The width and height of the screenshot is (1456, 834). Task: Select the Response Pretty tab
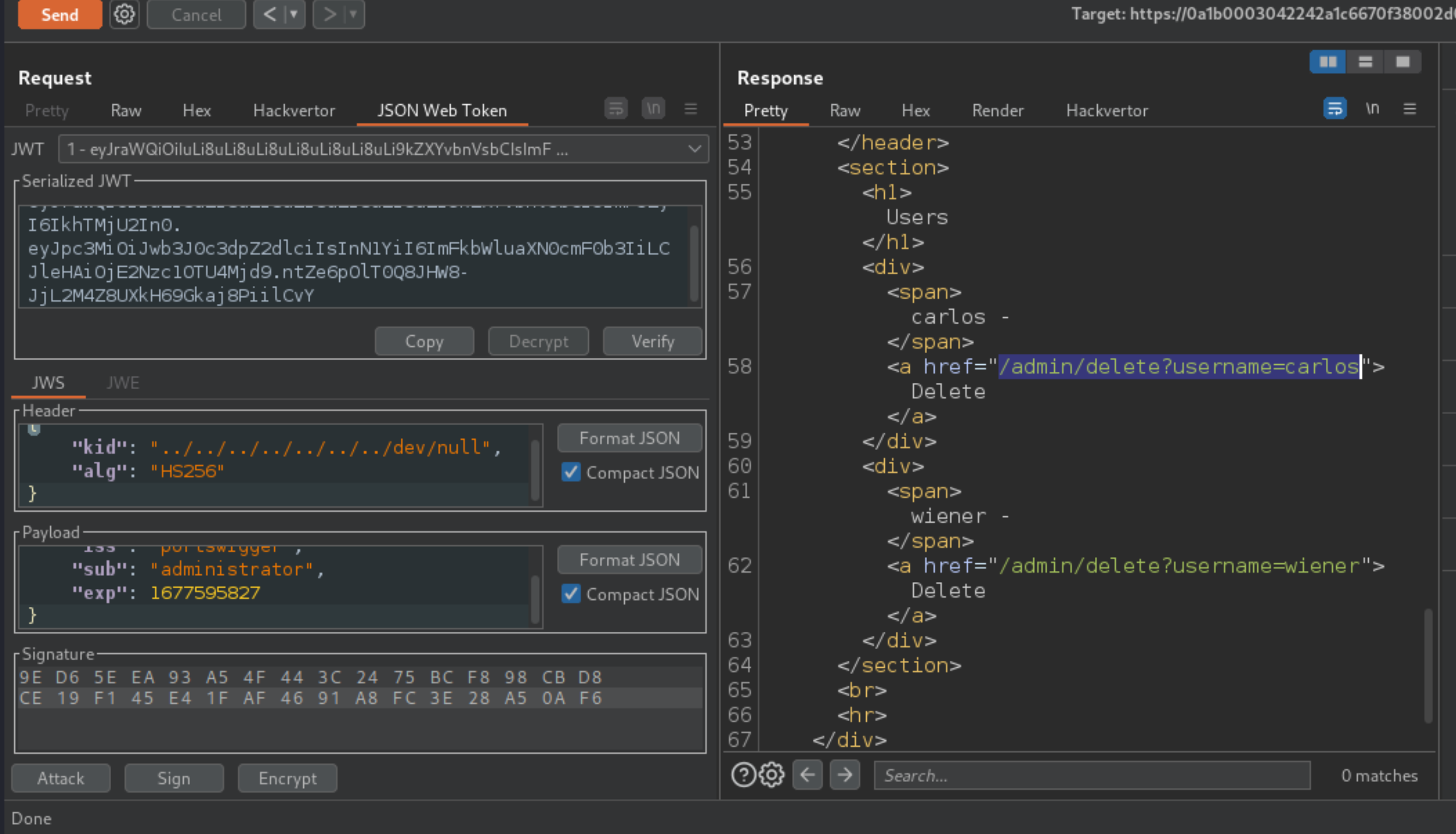pos(766,110)
